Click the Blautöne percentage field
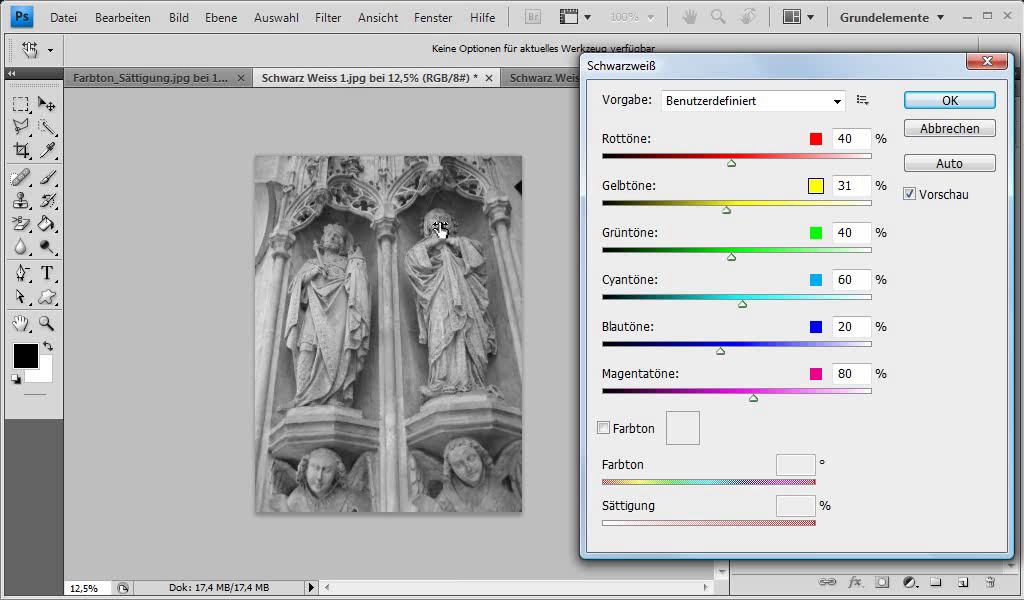This screenshot has width=1024, height=600. pyautogui.click(x=852, y=326)
